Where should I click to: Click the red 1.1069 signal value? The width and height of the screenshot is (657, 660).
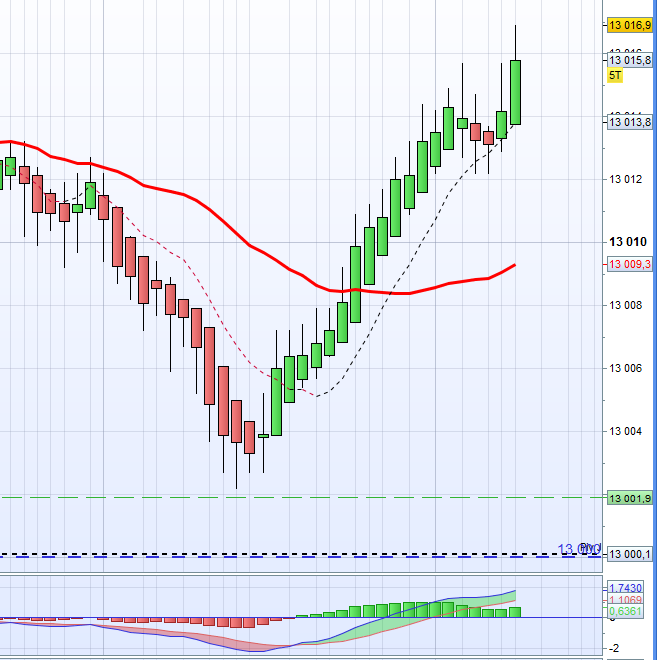click(625, 599)
